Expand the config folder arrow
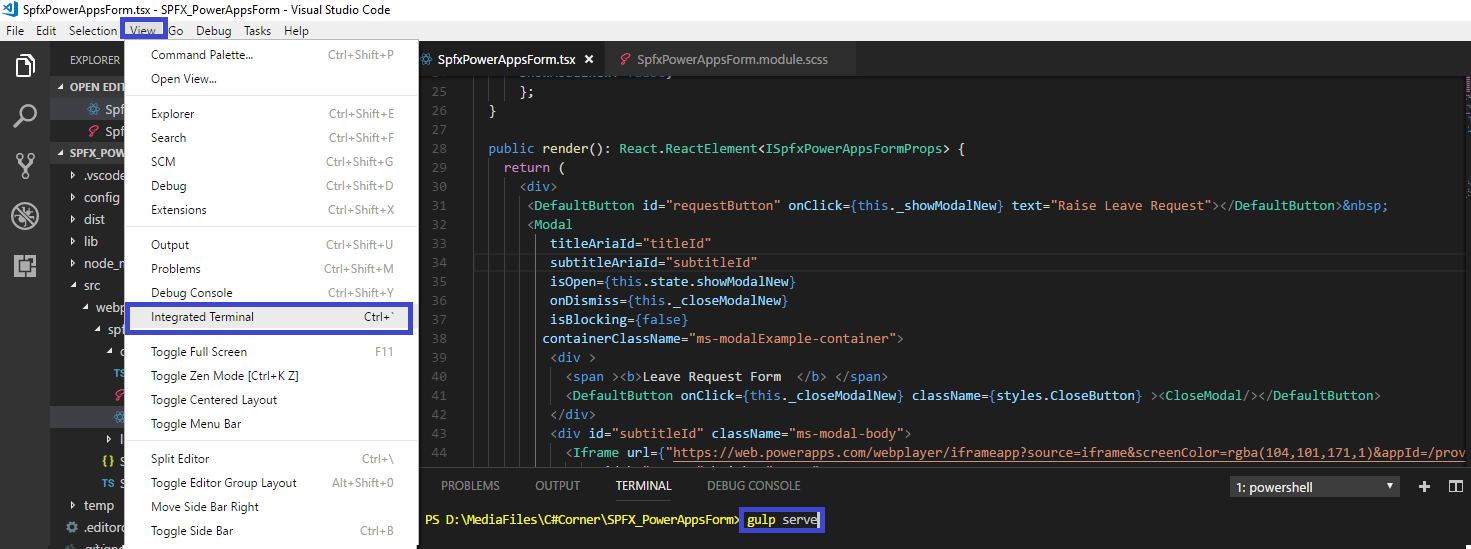The image size is (1471, 549). point(73,197)
